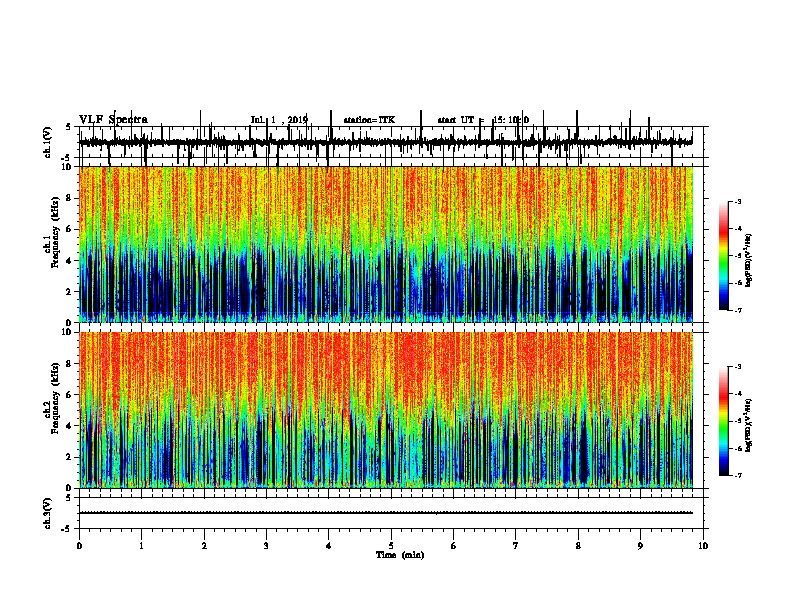This screenshot has height=612, width=792.
Task: Click the "10" kHz tick of ch.2 spectrogram
Action: pos(68,332)
